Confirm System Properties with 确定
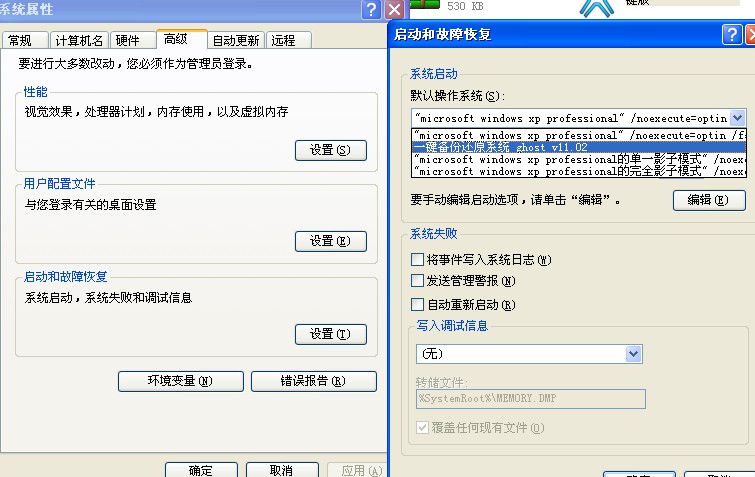 201,470
